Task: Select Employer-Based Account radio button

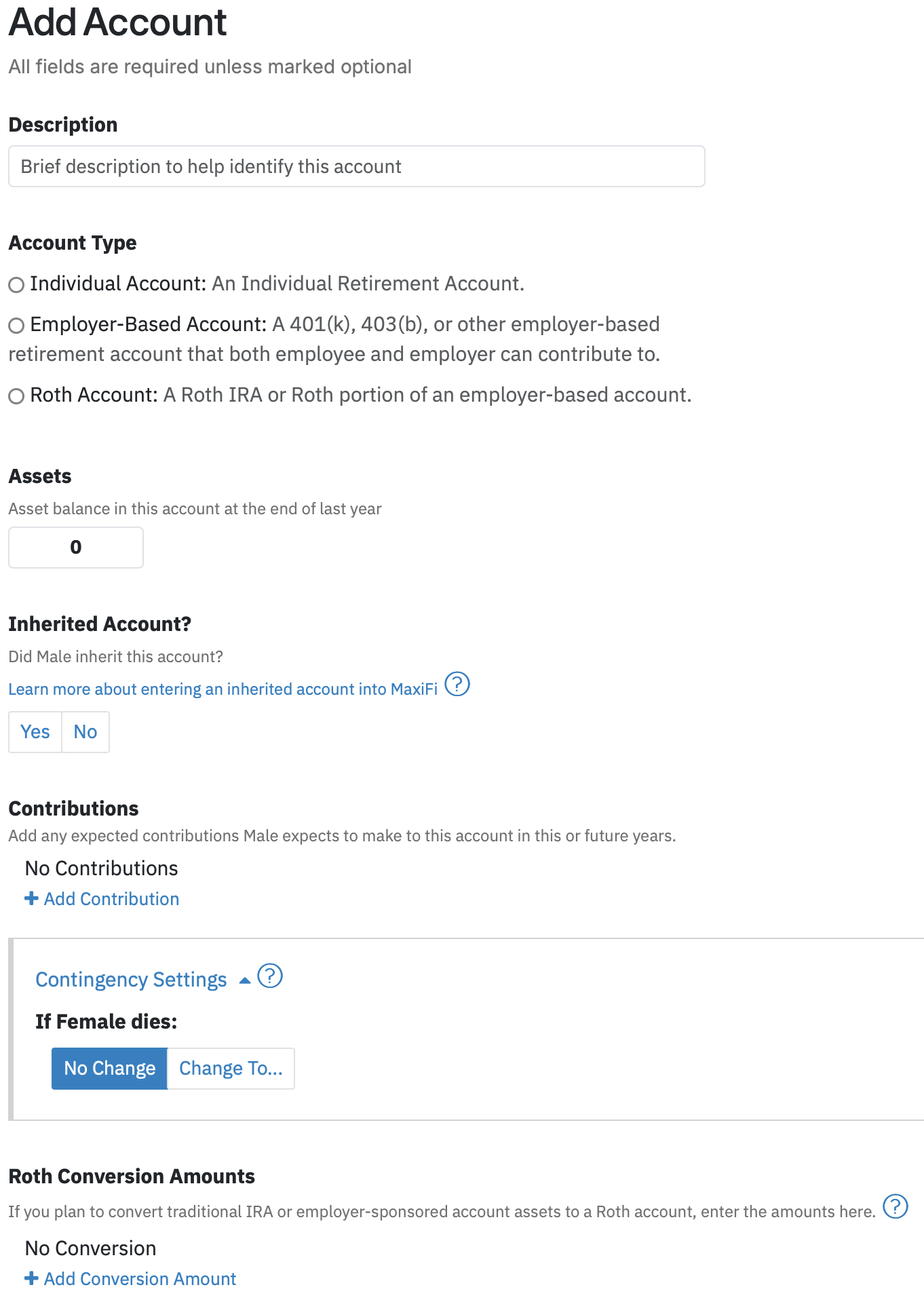Action: 16,326
